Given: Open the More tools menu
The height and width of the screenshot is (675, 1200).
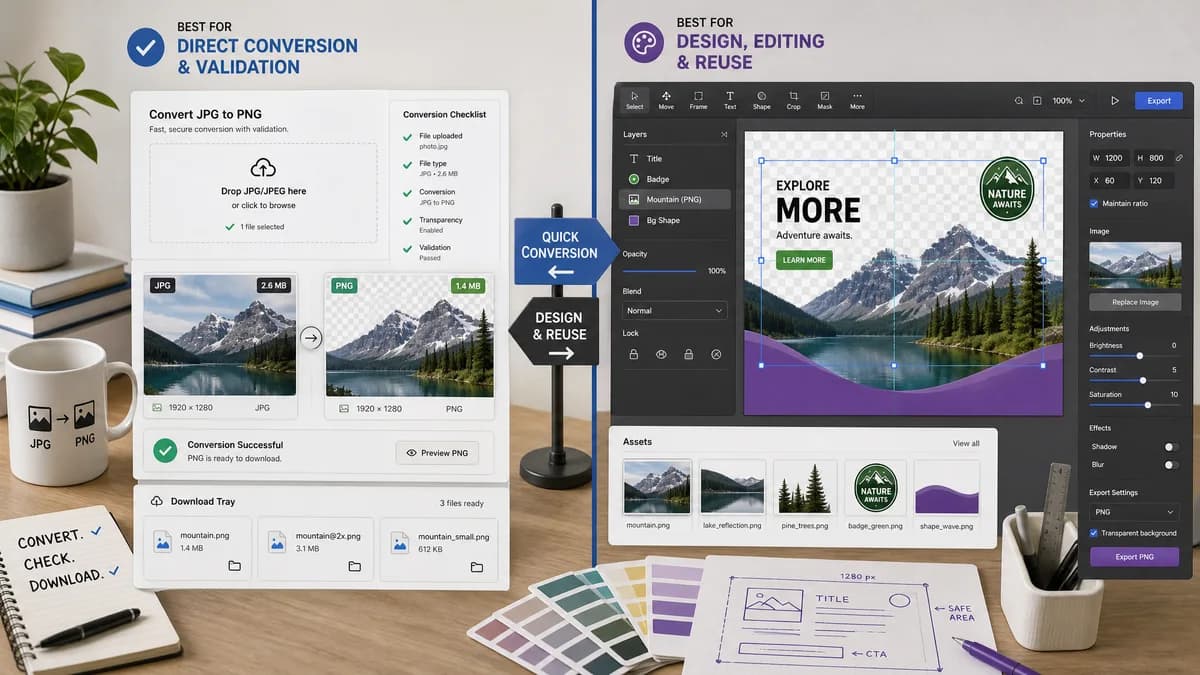Looking at the screenshot, I should [857, 100].
